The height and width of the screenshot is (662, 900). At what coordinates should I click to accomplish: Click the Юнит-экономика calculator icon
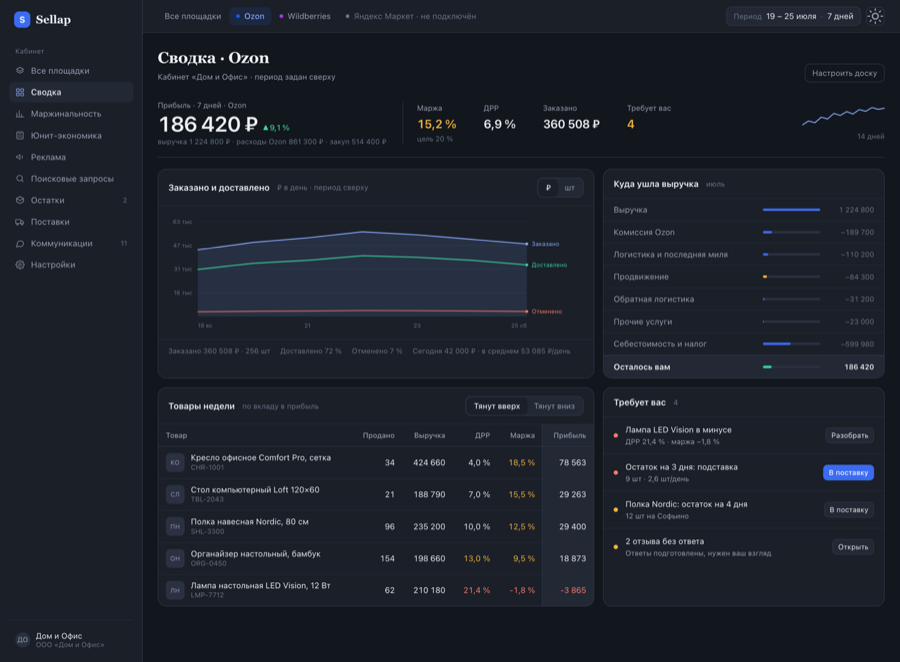[x=20, y=136]
